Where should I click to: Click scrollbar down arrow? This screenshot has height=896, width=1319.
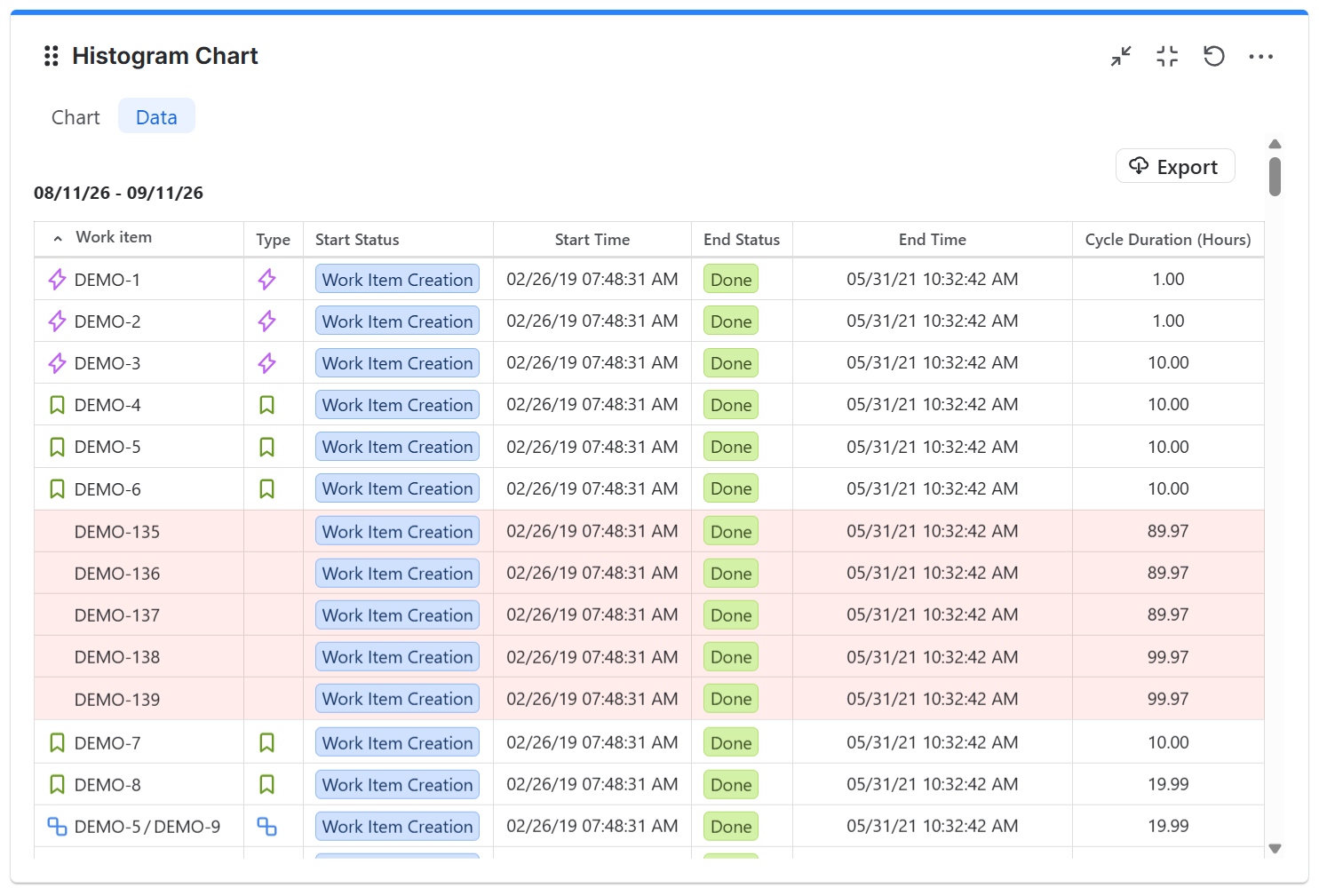1275,849
